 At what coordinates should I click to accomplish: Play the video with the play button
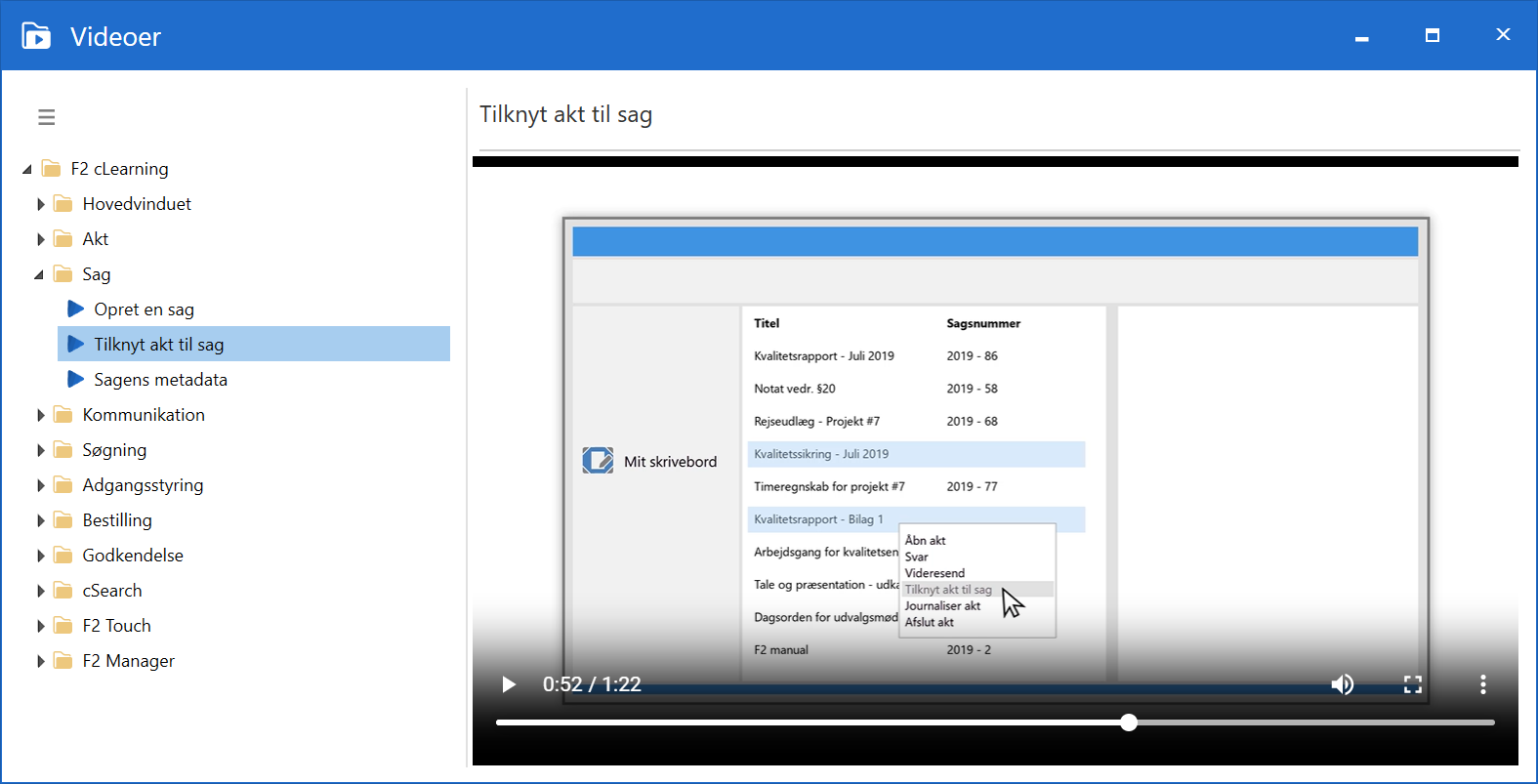coord(509,684)
